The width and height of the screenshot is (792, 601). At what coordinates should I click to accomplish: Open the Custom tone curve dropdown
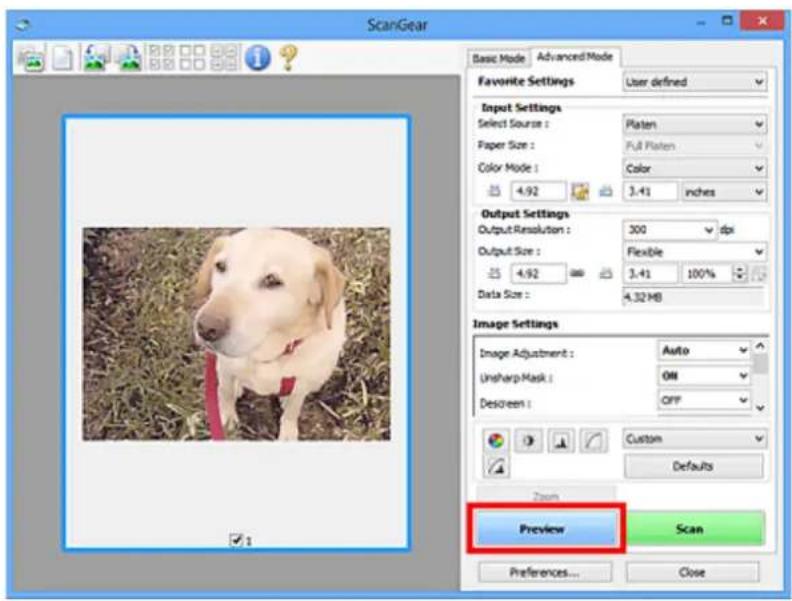695,438
